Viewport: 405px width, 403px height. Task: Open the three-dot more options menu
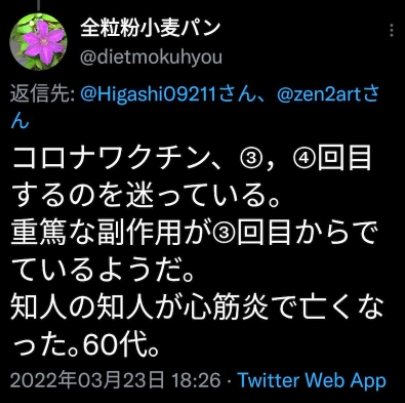tap(392, 30)
